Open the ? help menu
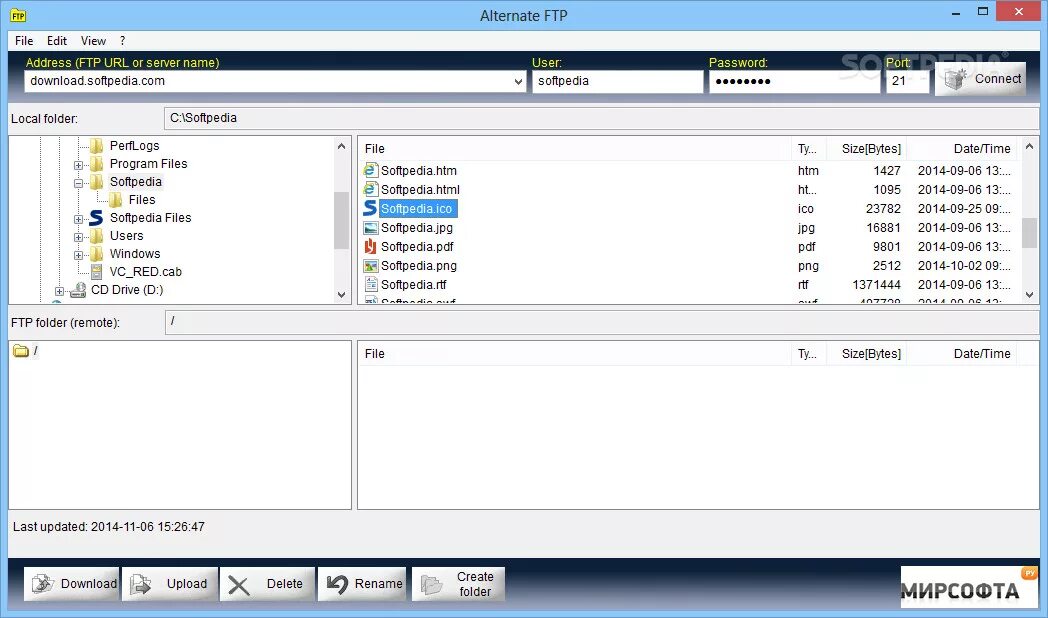 tap(122, 41)
